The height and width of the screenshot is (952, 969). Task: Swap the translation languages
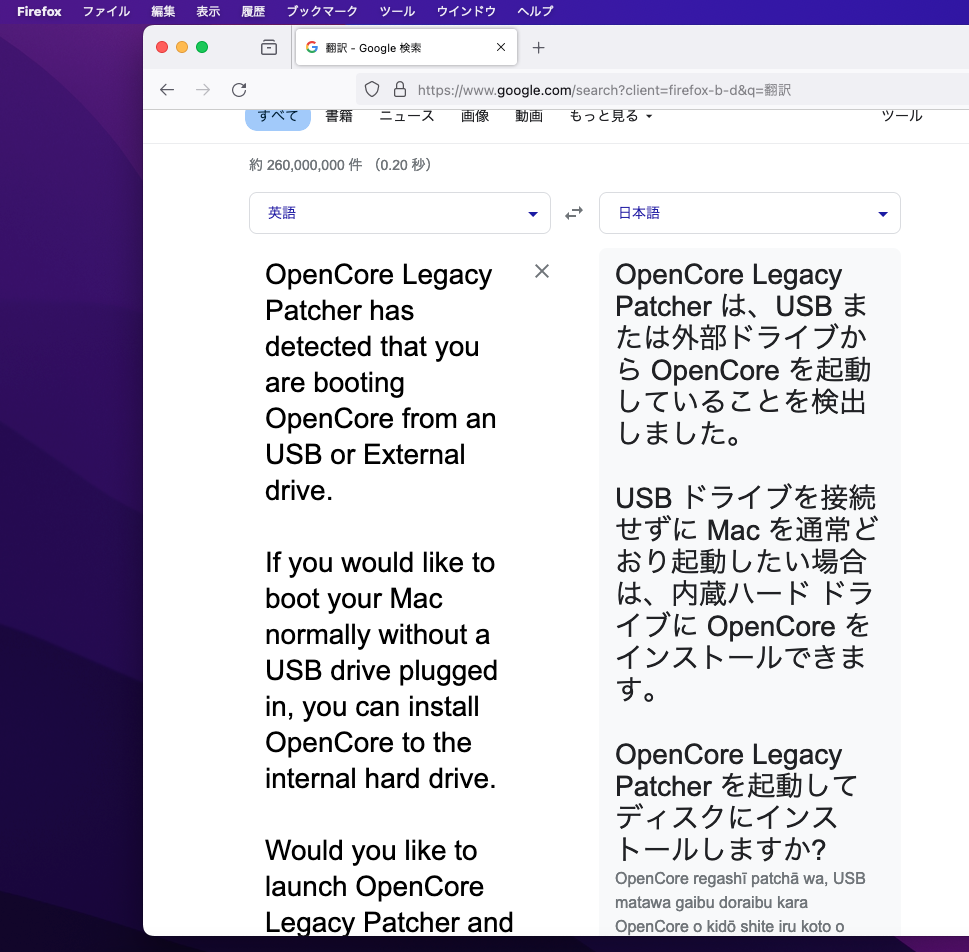coord(574,213)
